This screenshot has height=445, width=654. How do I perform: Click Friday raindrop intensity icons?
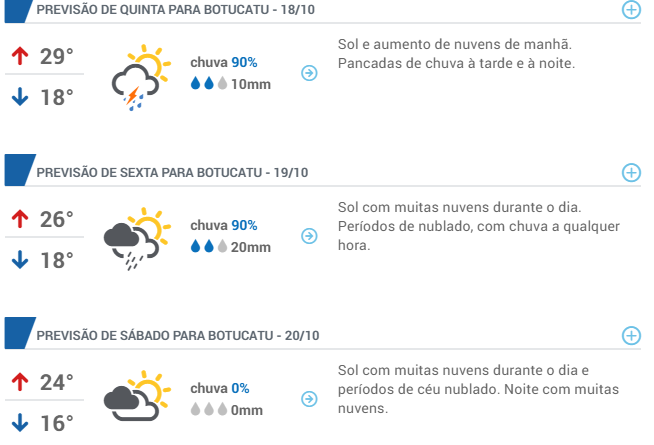[x=209, y=246]
